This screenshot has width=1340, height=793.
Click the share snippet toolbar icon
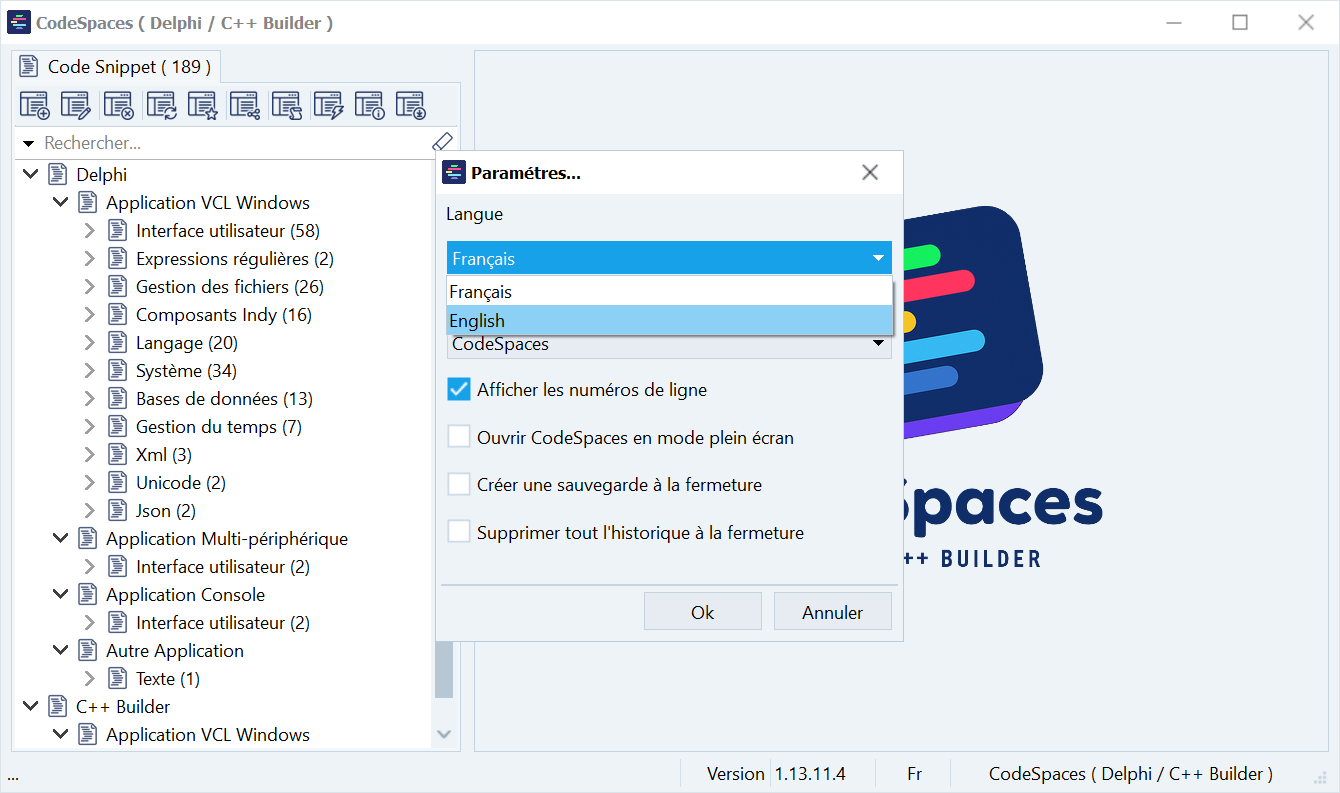244,105
